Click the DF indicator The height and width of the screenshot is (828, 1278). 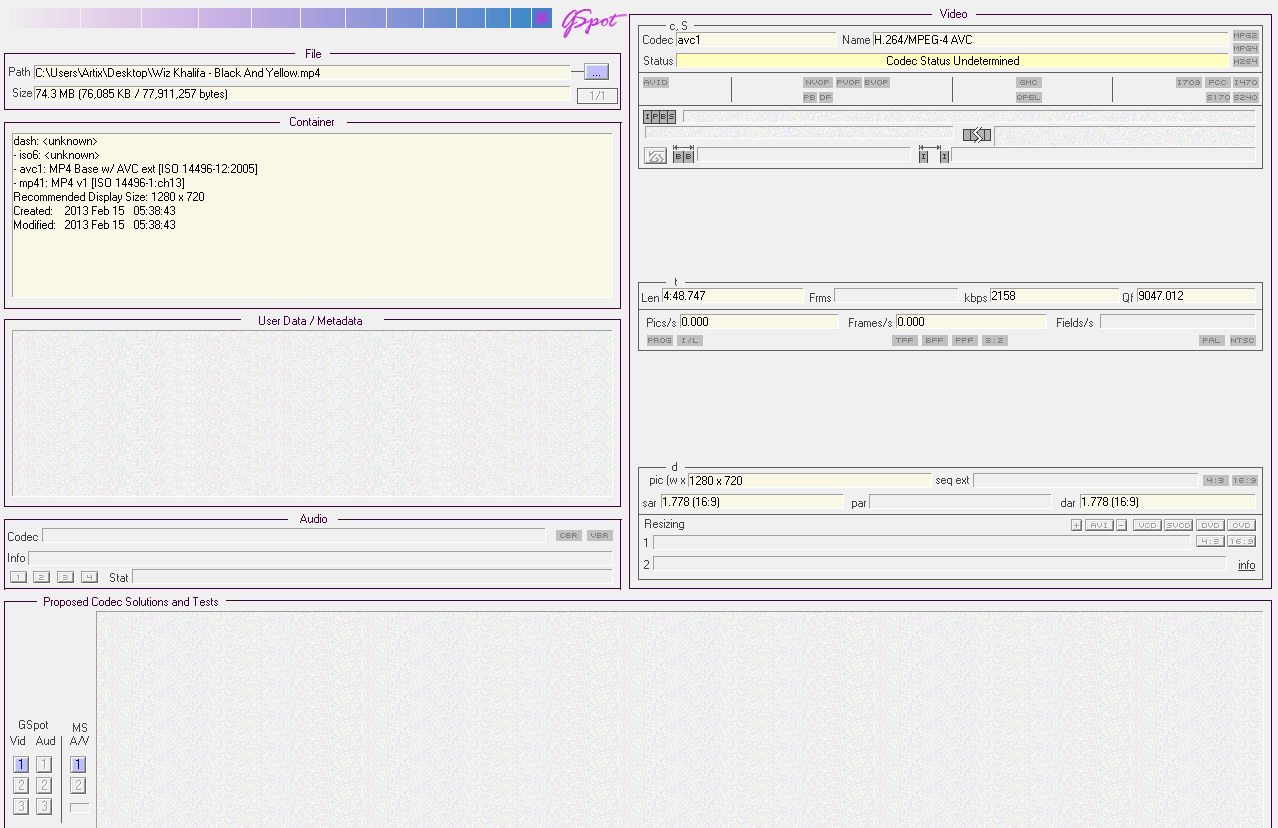click(x=825, y=97)
